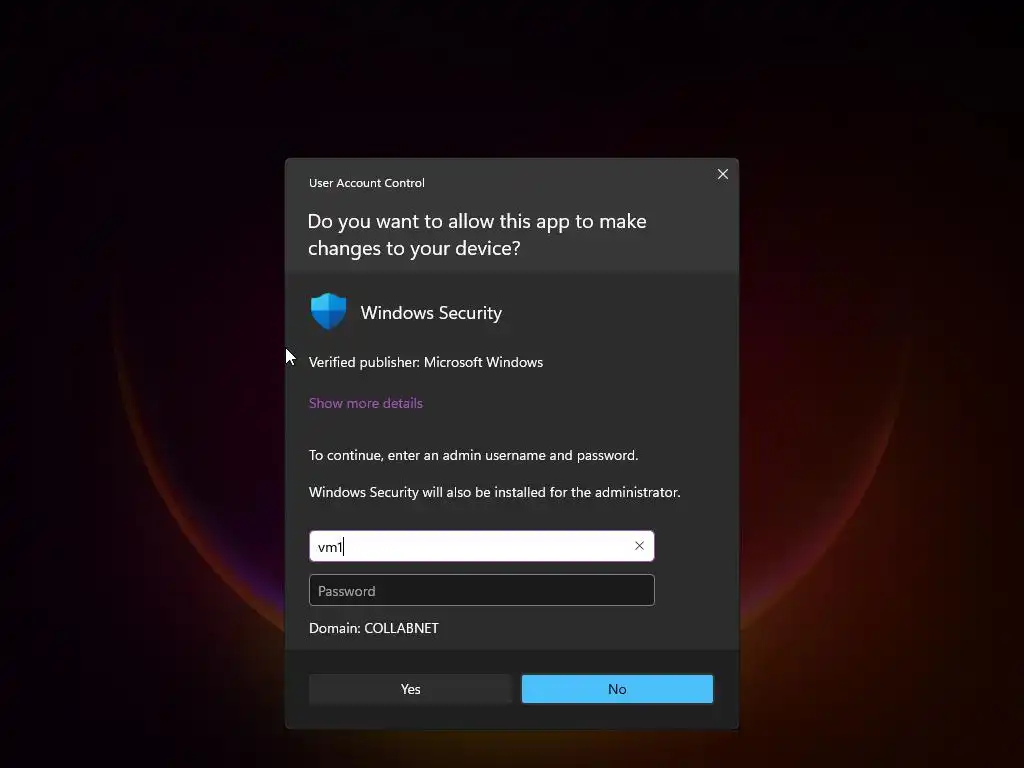Click the allow this app question heading
This screenshot has width=1024, height=768.
[477, 234]
